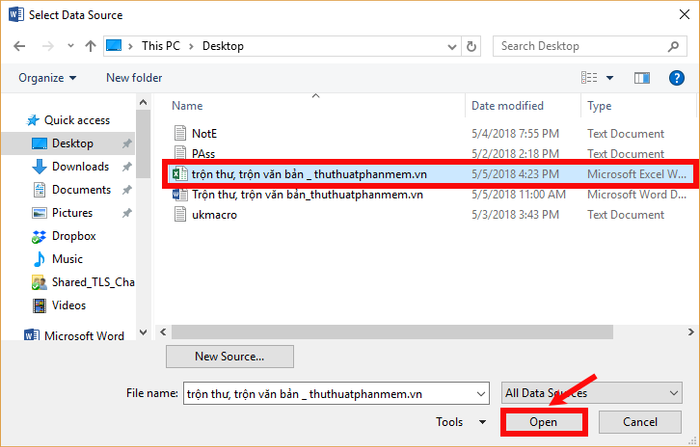The image size is (700, 447).
Task: Select the Dropbox folder in sidebar
Action: click(73, 236)
